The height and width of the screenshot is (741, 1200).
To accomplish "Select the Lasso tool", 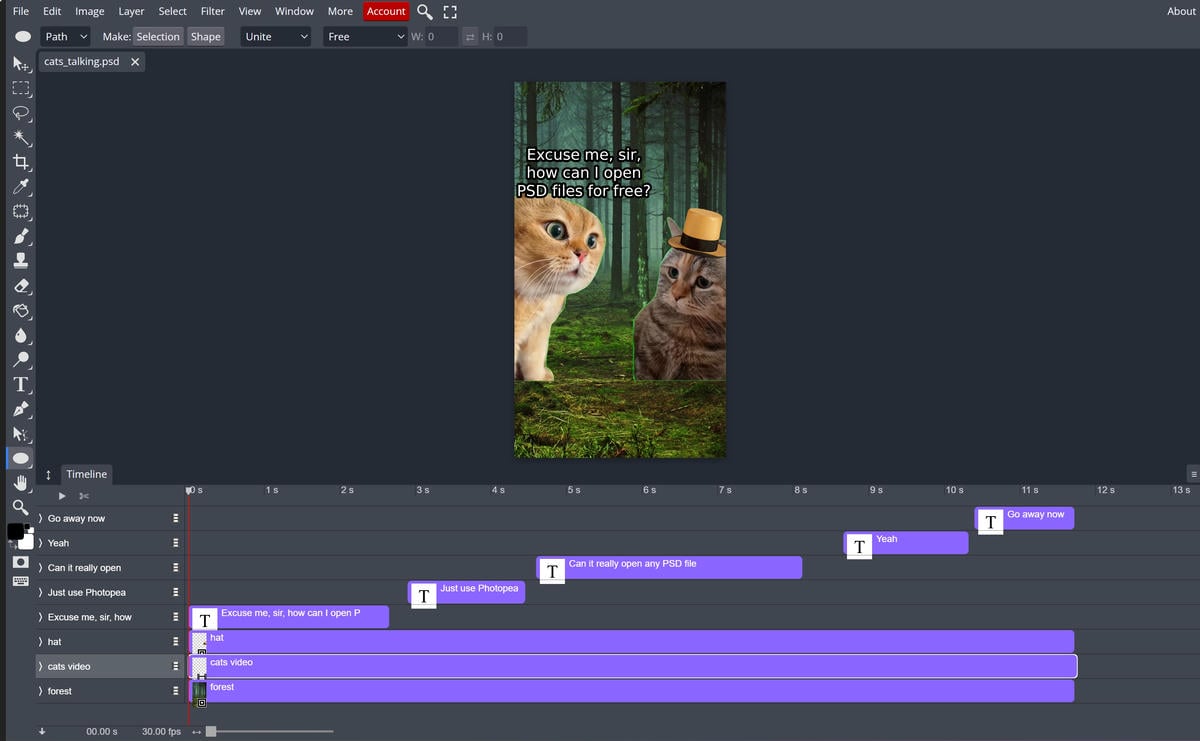I will [20, 113].
